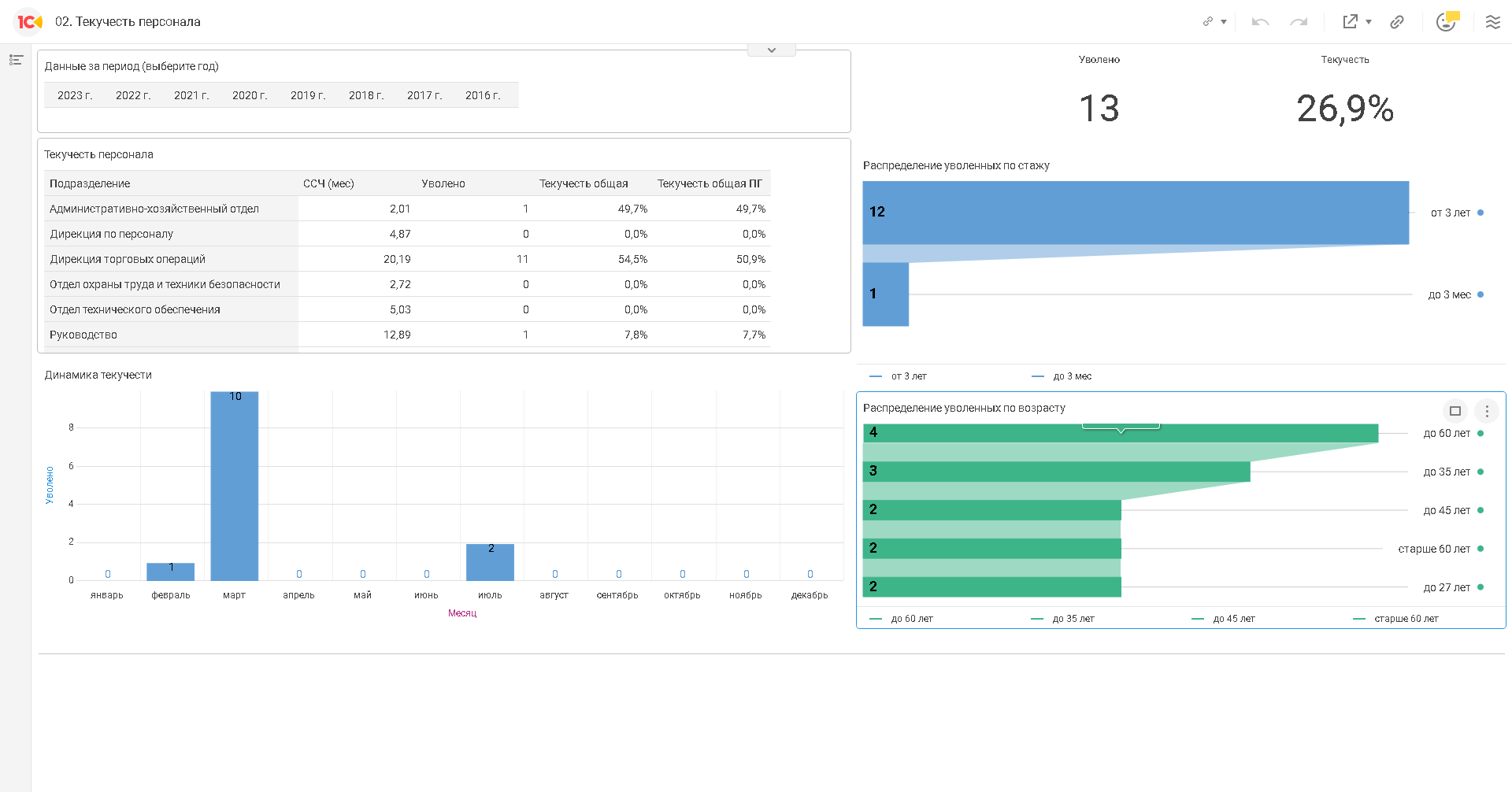
Task: Open feedback smiley with chat bubble icon
Action: point(1447,21)
